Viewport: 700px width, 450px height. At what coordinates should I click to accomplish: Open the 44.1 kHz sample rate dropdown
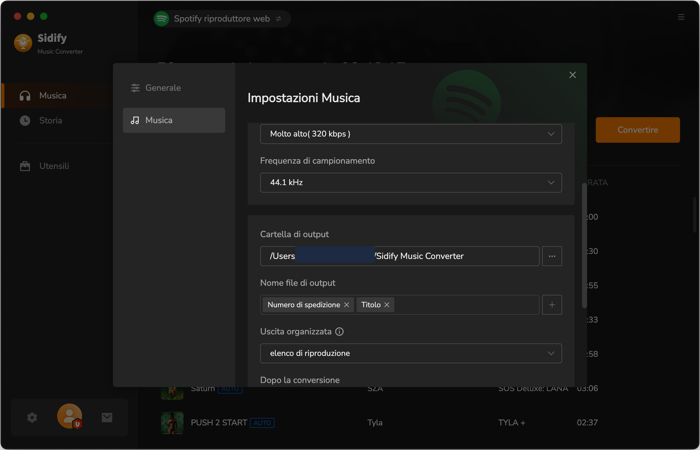[411, 183]
